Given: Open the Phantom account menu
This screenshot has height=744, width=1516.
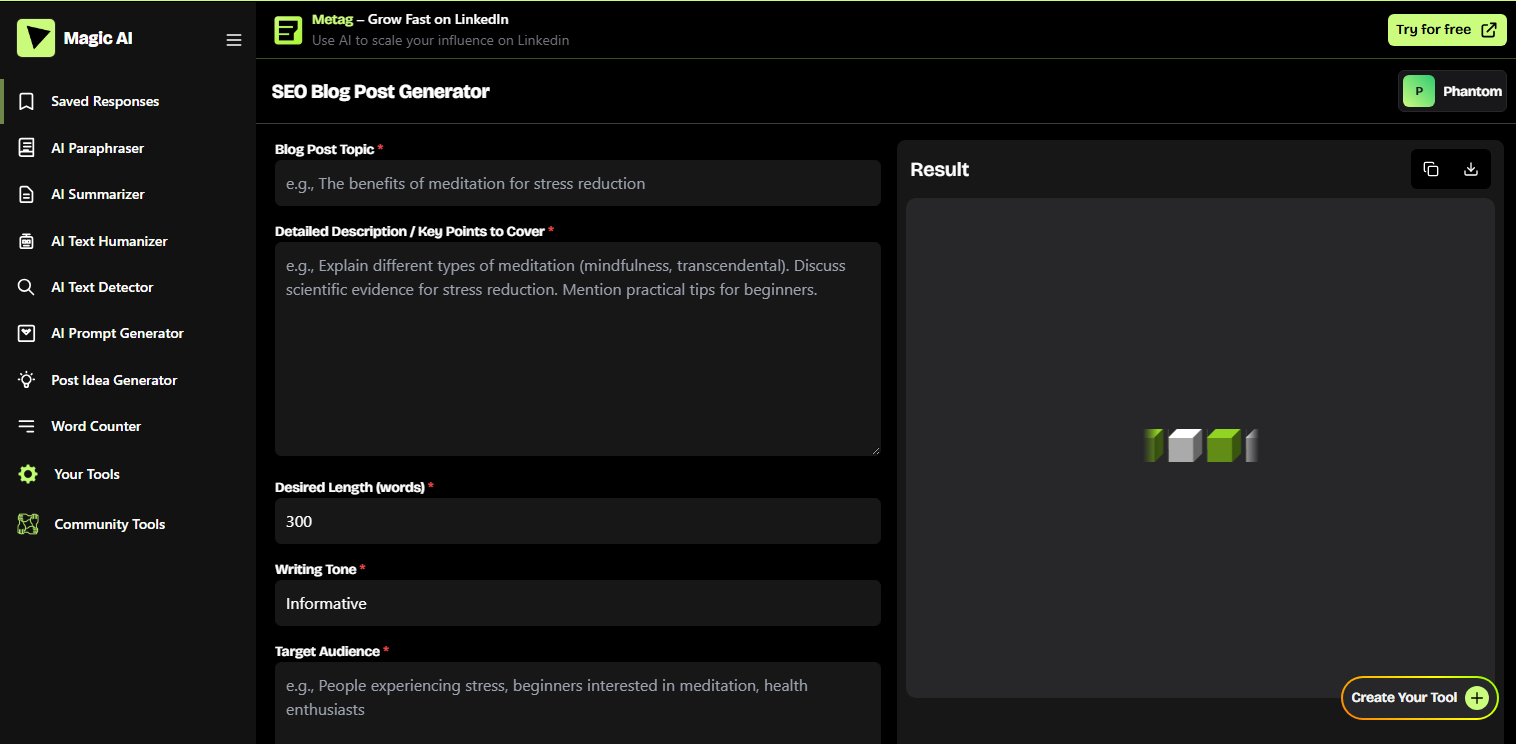Looking at the screenshot, I should coord(1452,90).
